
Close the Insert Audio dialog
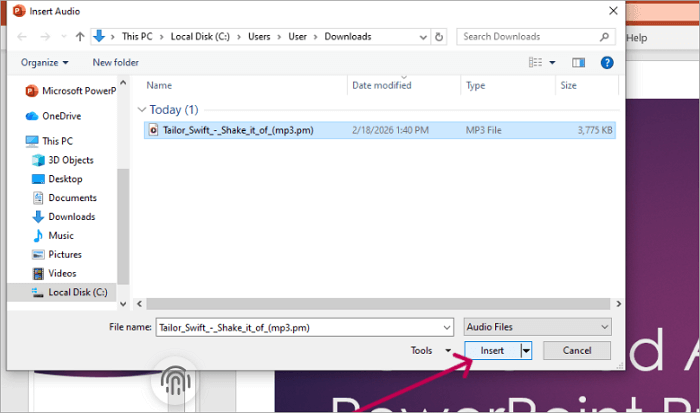[x=613, y=11]
